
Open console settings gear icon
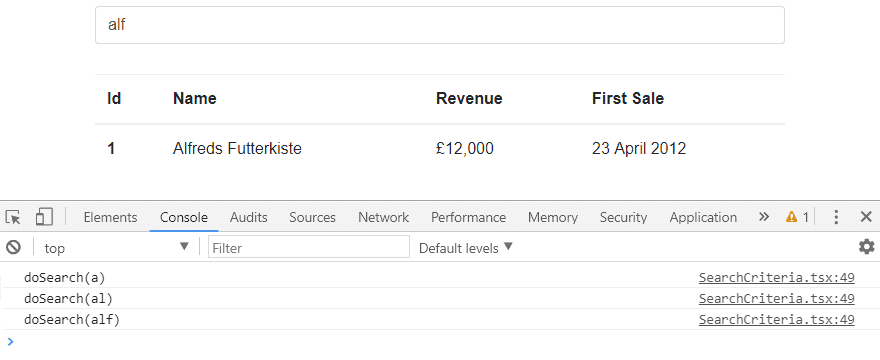[x=867, y=247]
